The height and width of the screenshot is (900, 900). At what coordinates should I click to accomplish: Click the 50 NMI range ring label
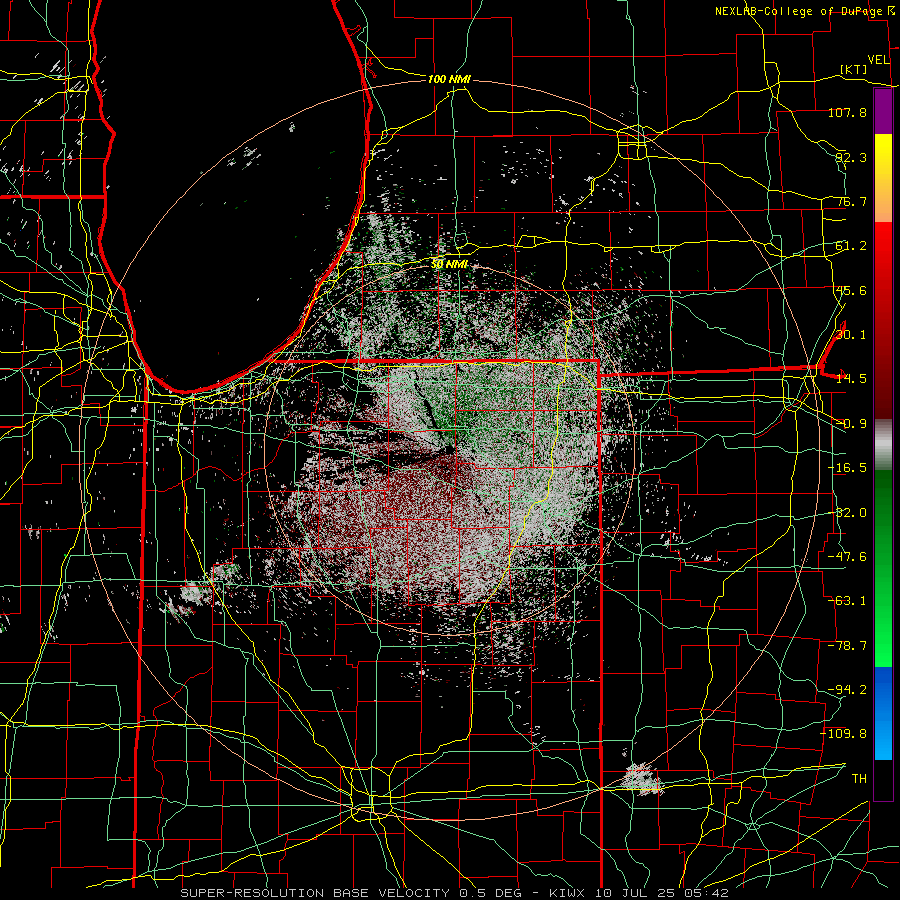click(x=449, y=264)
